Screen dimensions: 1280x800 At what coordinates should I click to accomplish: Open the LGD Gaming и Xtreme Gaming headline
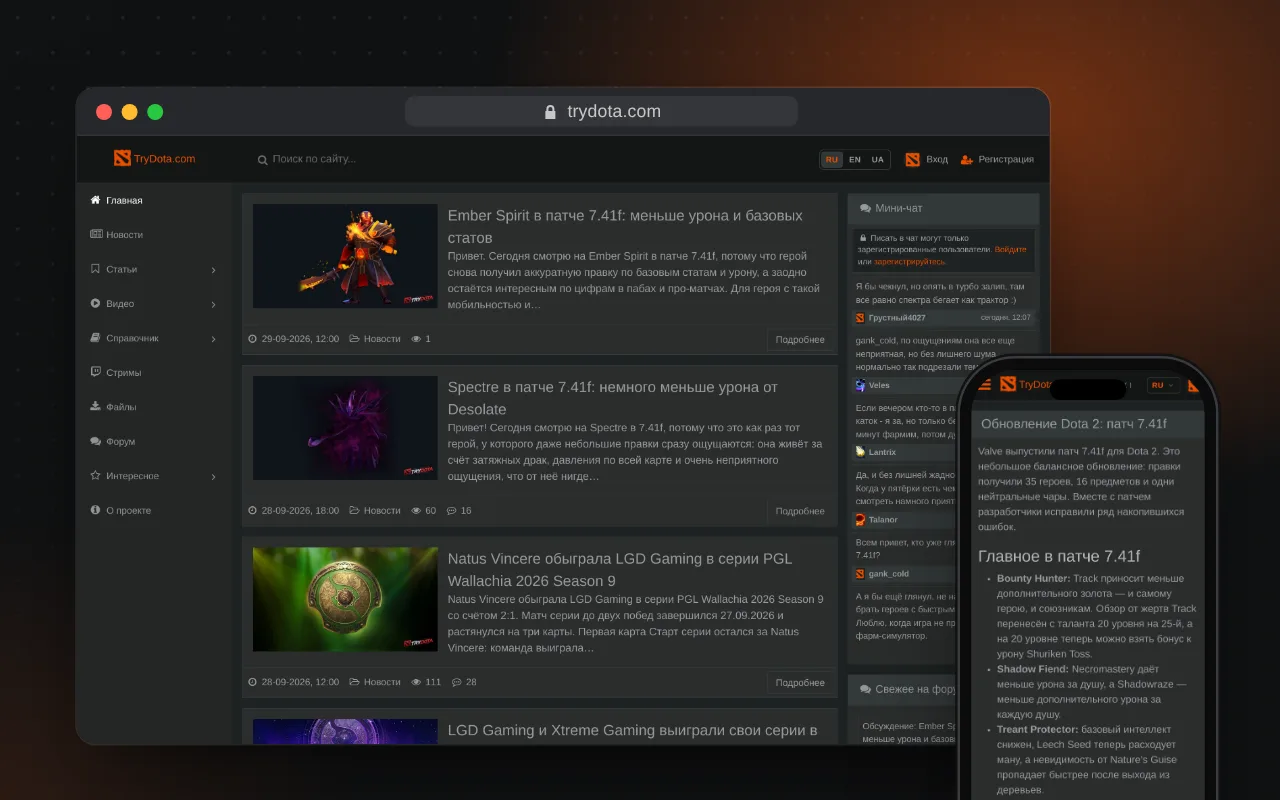(633, 730)
